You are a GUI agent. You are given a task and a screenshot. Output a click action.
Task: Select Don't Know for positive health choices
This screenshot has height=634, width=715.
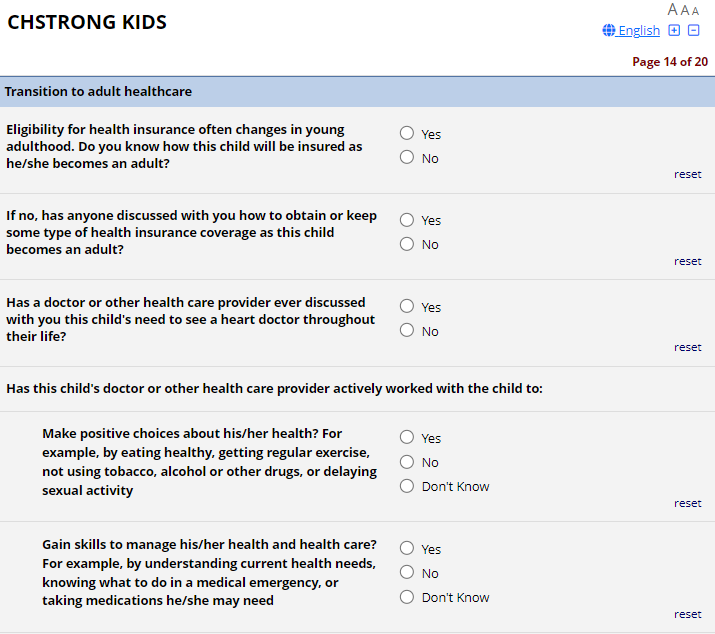(407, 486)
